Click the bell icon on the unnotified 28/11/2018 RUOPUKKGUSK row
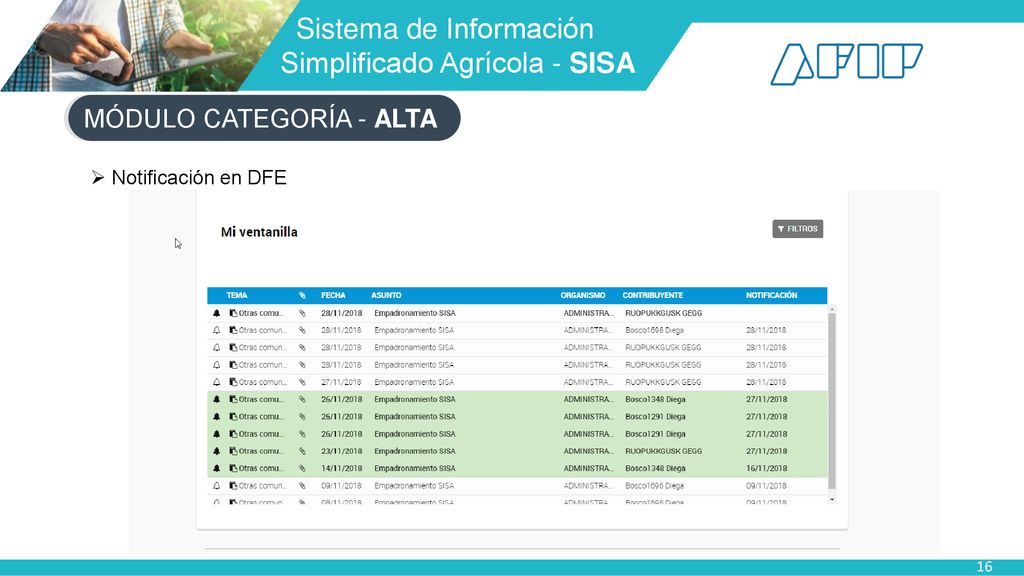 (217, 313)
